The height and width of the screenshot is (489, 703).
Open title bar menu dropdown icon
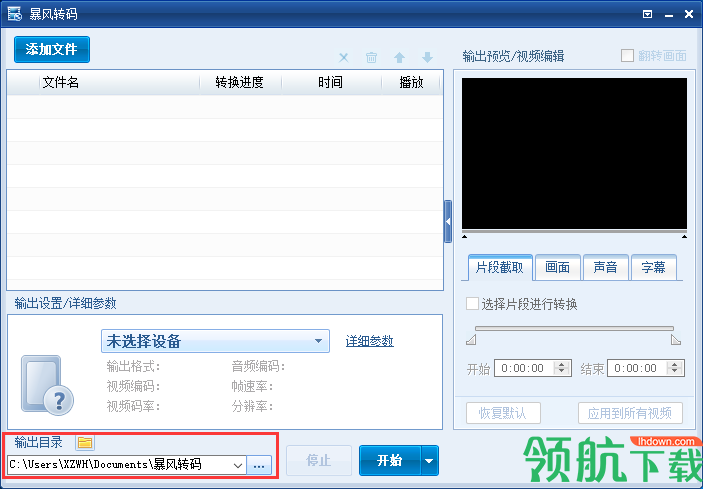[x=647, y=14]
